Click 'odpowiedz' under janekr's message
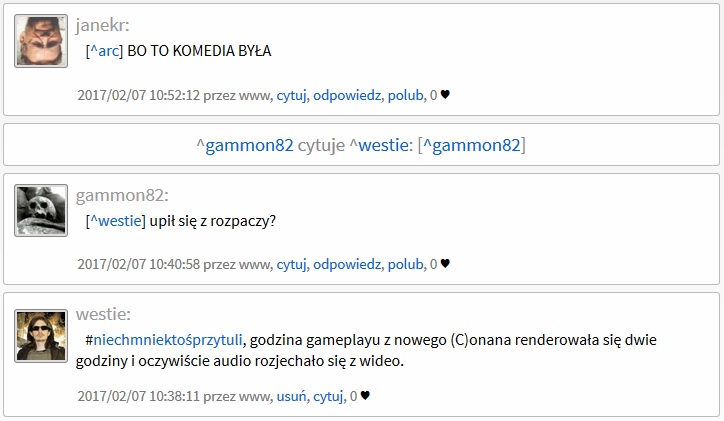724x421 pixels. [347, 96]
